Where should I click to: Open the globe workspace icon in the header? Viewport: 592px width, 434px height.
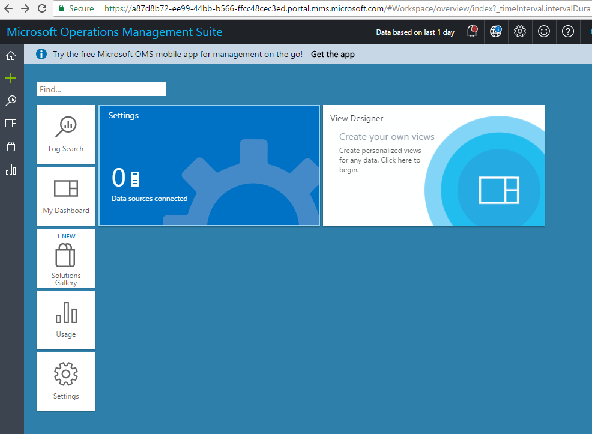(496, 31)
